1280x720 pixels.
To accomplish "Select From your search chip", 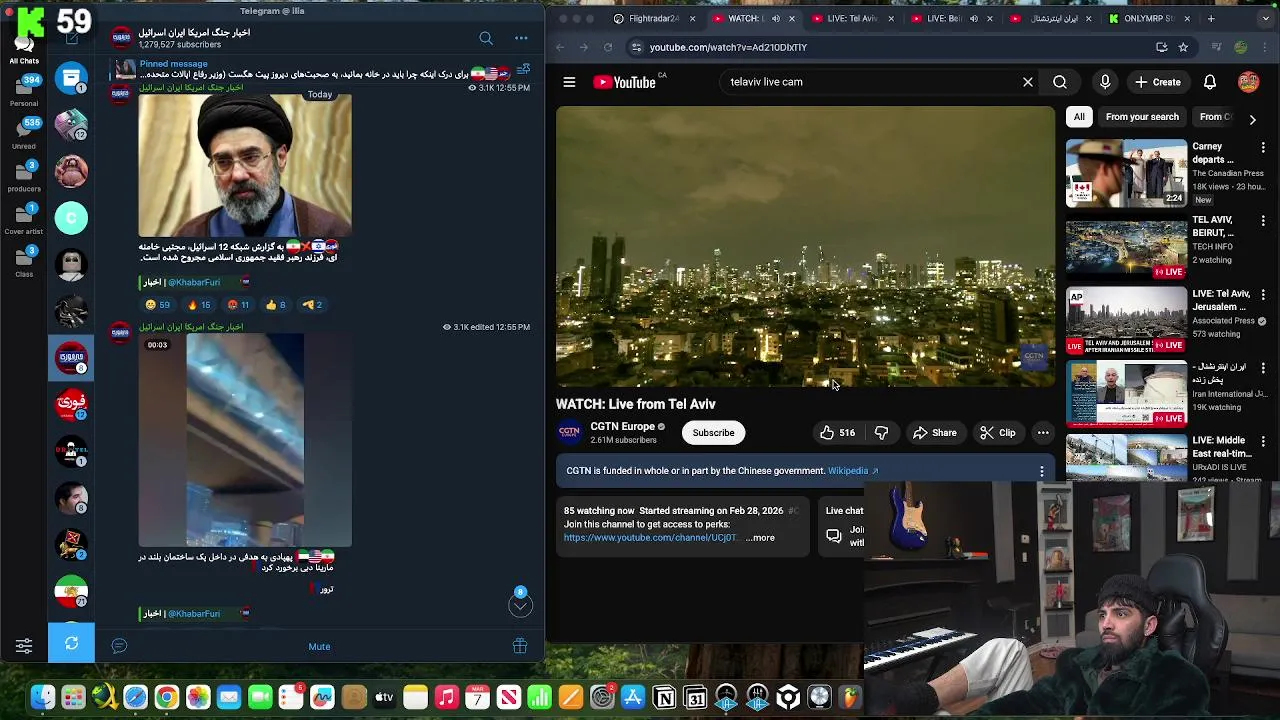I will (x=1142, y=117).
